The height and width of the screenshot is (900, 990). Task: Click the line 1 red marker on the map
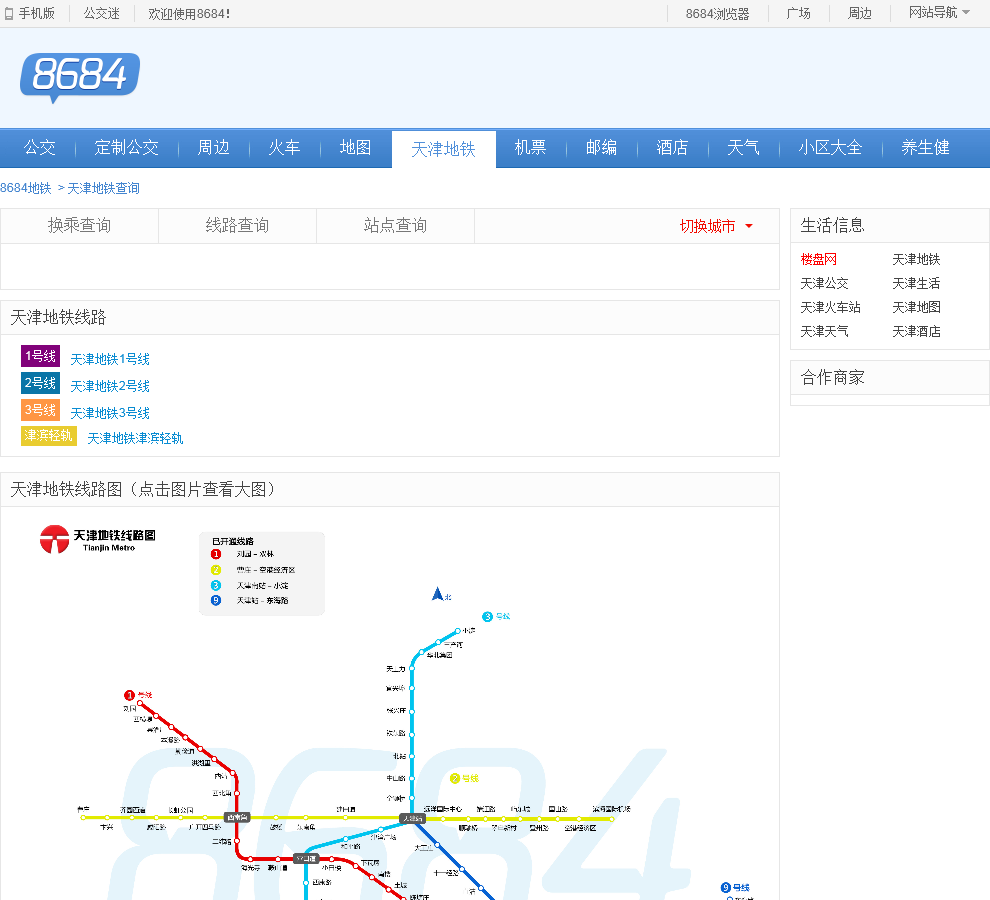coord(129,695)
